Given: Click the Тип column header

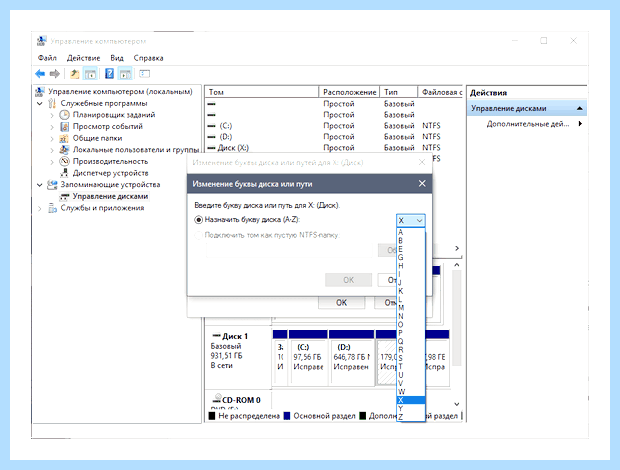Looking at the screenshot, I should coord(399,92).
